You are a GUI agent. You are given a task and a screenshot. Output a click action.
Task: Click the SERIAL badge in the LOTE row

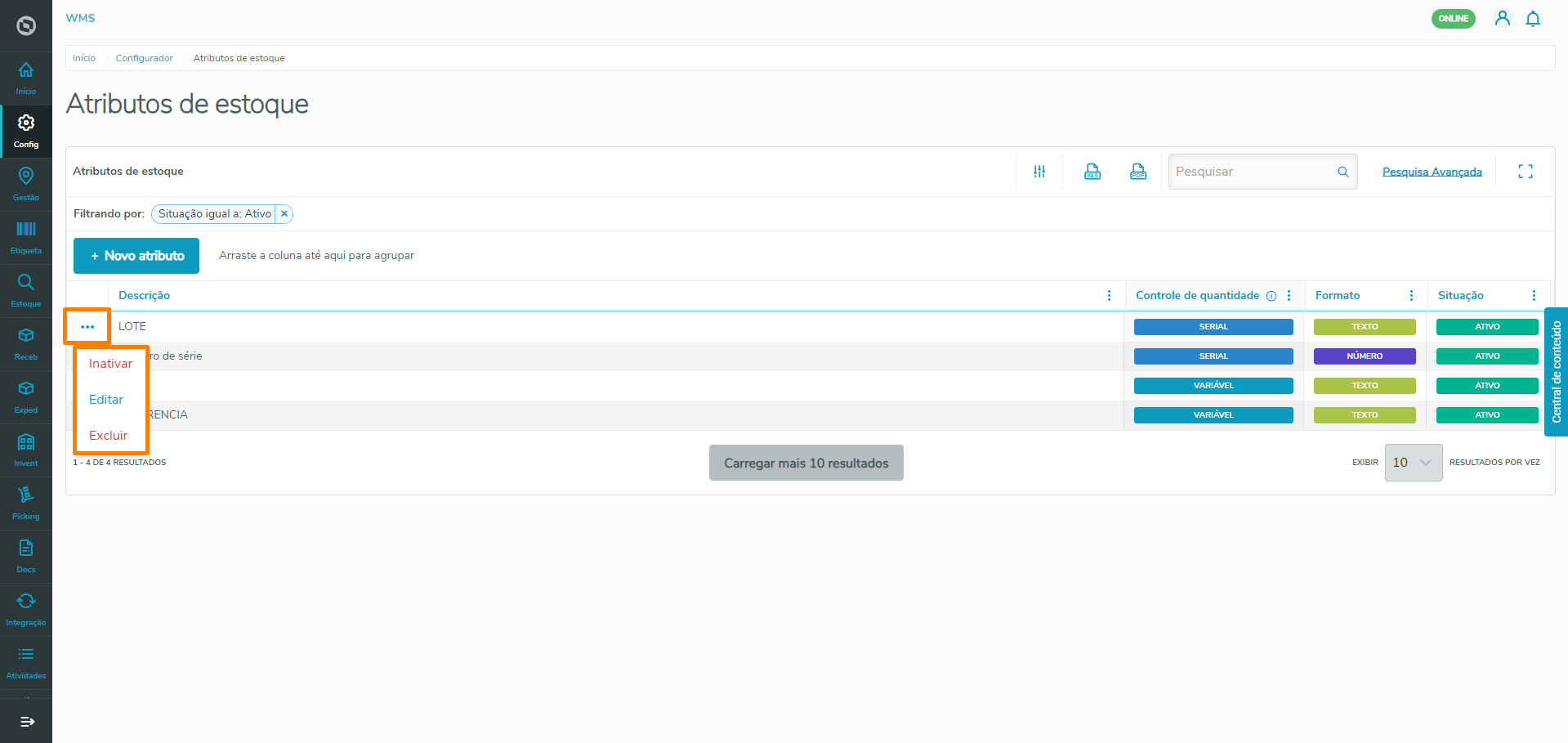[x=1213, y=327]
